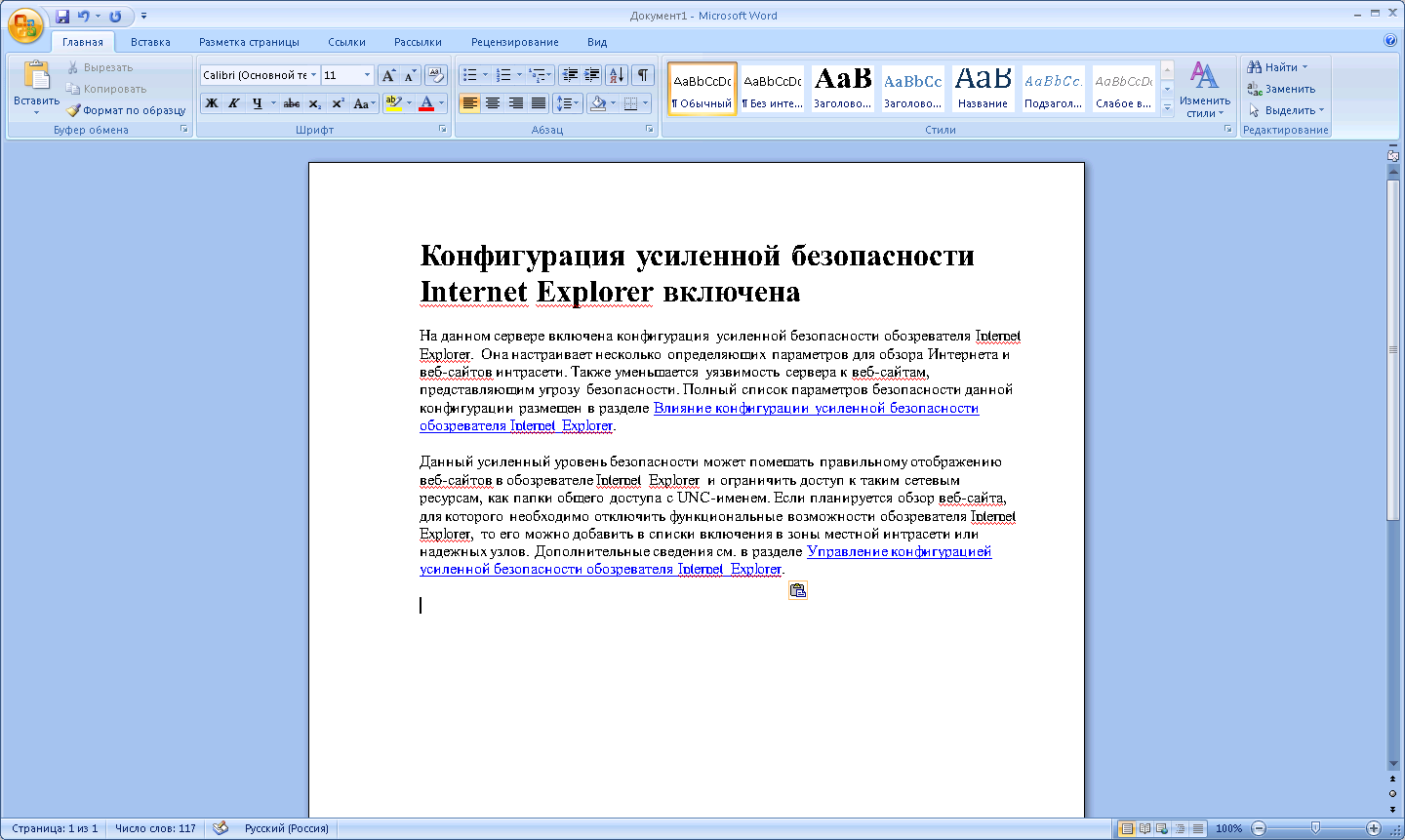Apply the Название style
The height and width of the screenshot is (840, 1405).
[983, 89]
